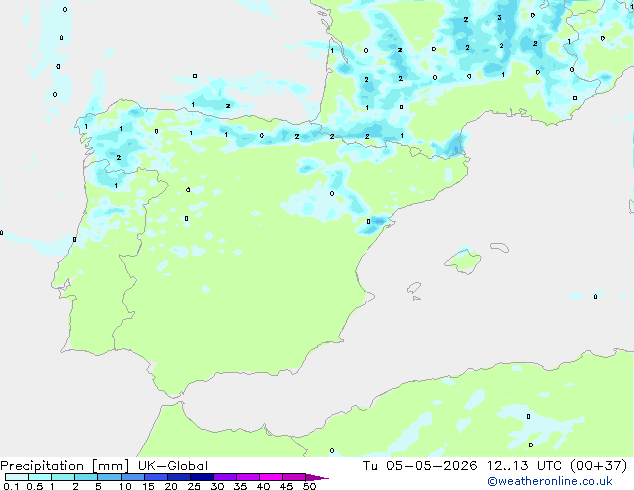
Task: Click the 40–45 mm magenta legend swatch
Action: 271,477
